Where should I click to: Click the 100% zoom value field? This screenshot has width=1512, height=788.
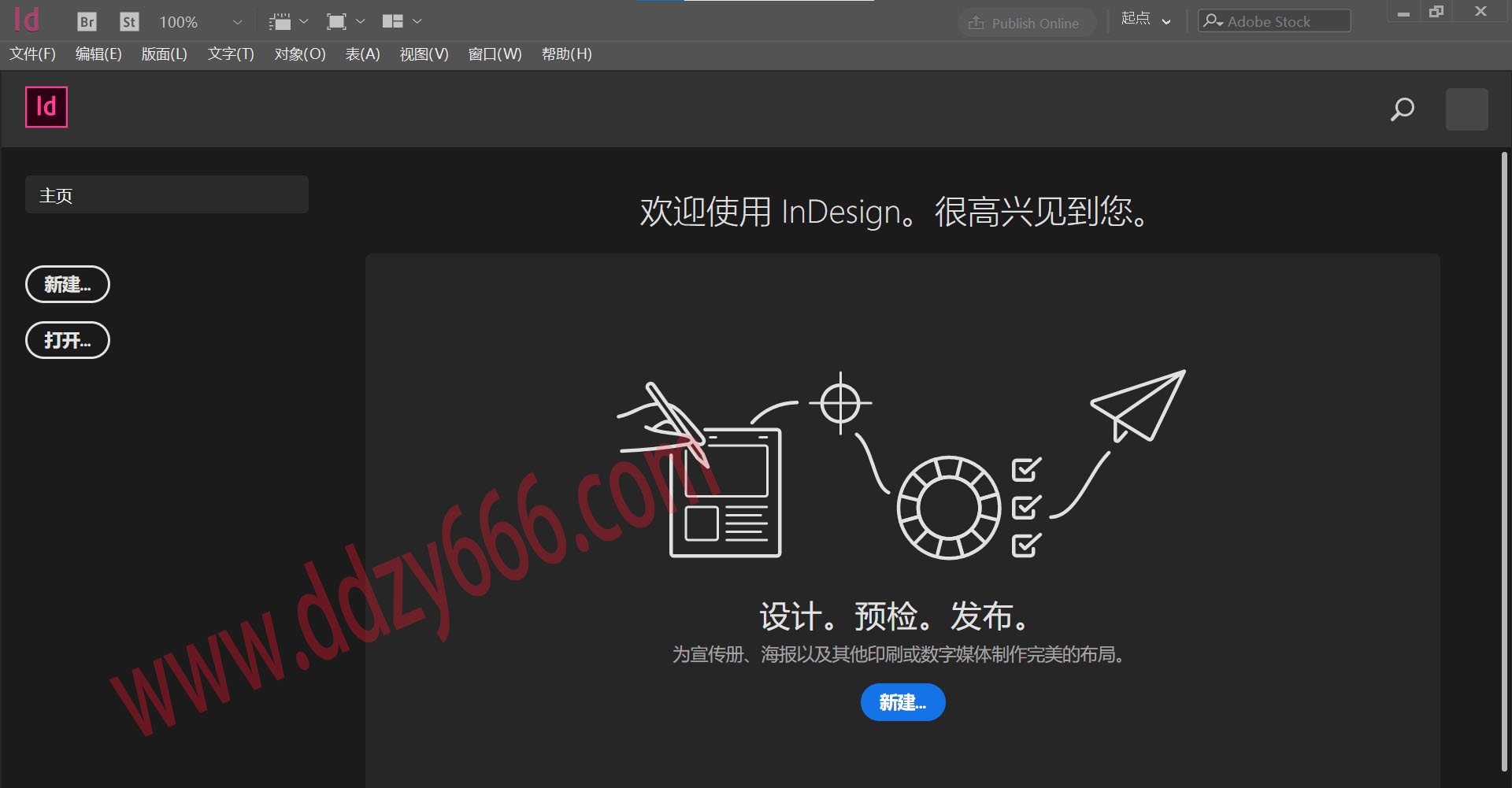coord(179,22)
